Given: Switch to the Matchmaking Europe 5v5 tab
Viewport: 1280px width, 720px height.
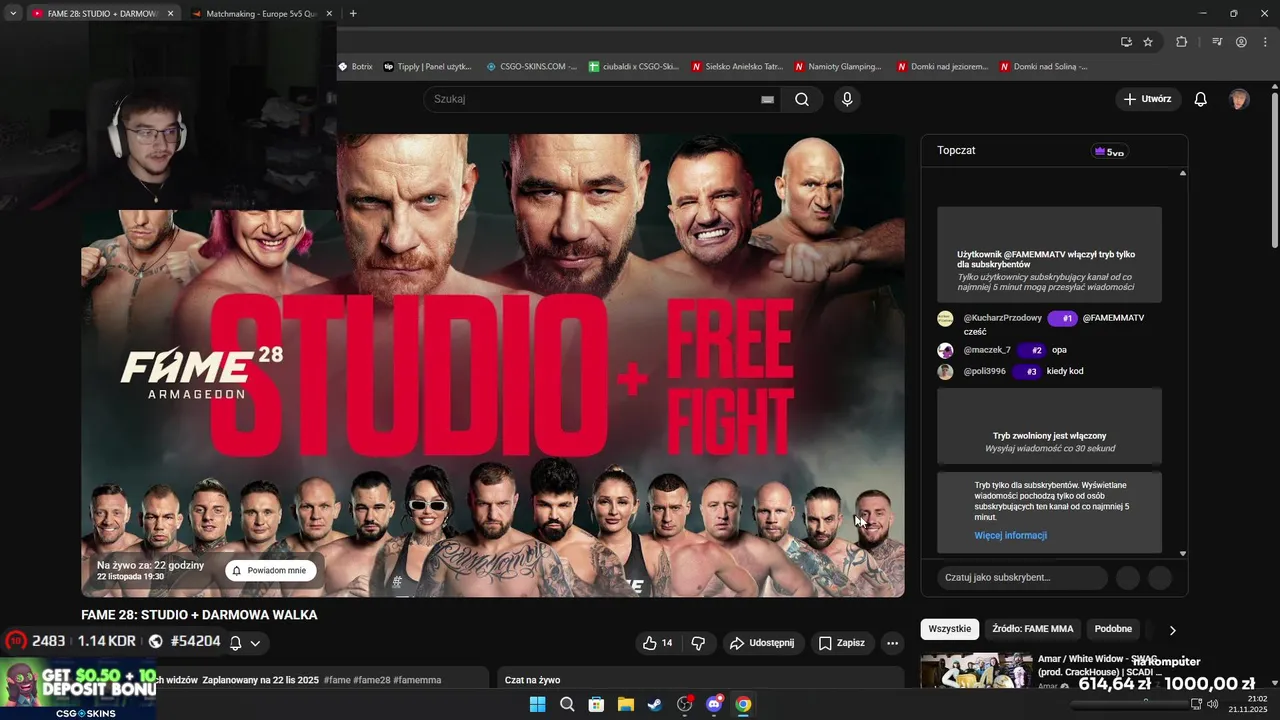Looking at the screenshot, I should click(260, 14).
